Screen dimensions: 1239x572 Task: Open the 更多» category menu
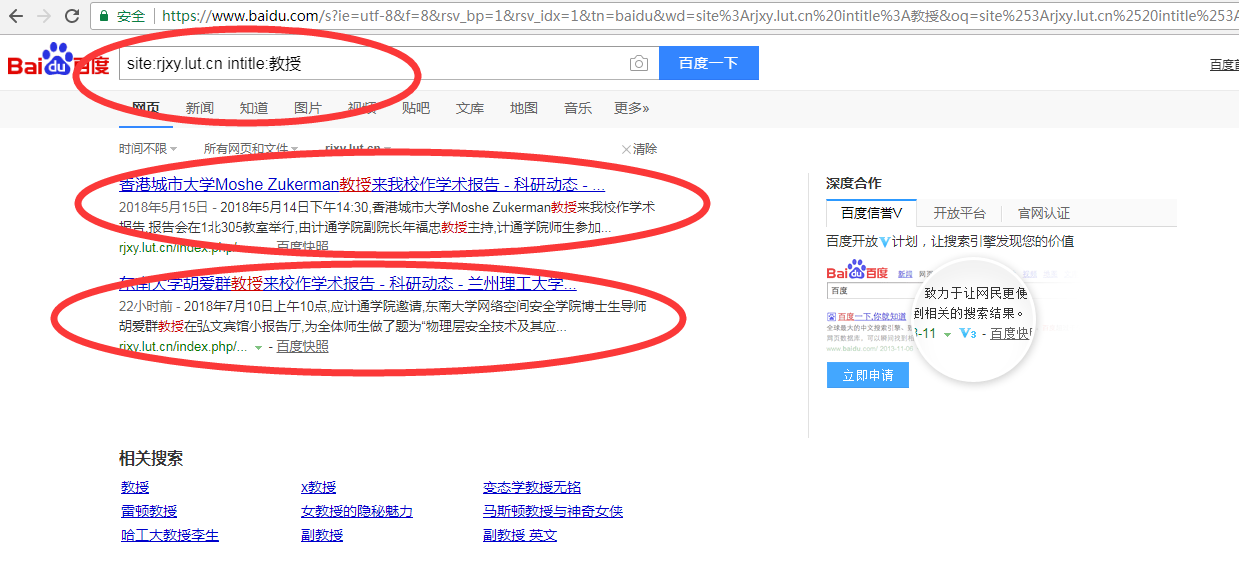coord(631,108)
